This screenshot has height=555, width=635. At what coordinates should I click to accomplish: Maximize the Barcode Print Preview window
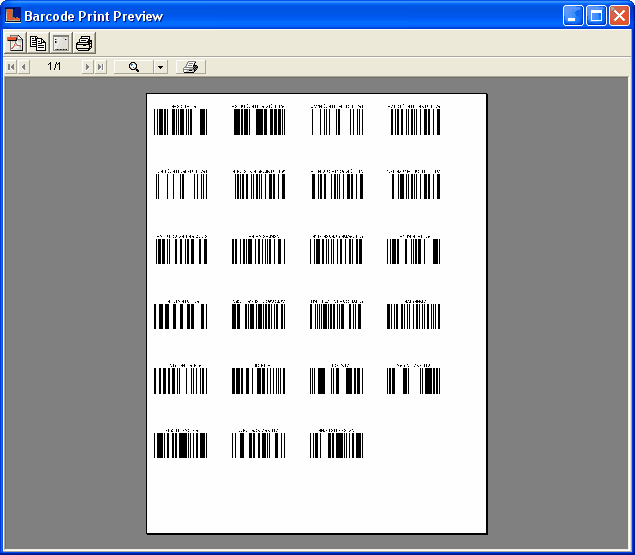(x=596, y=16)
